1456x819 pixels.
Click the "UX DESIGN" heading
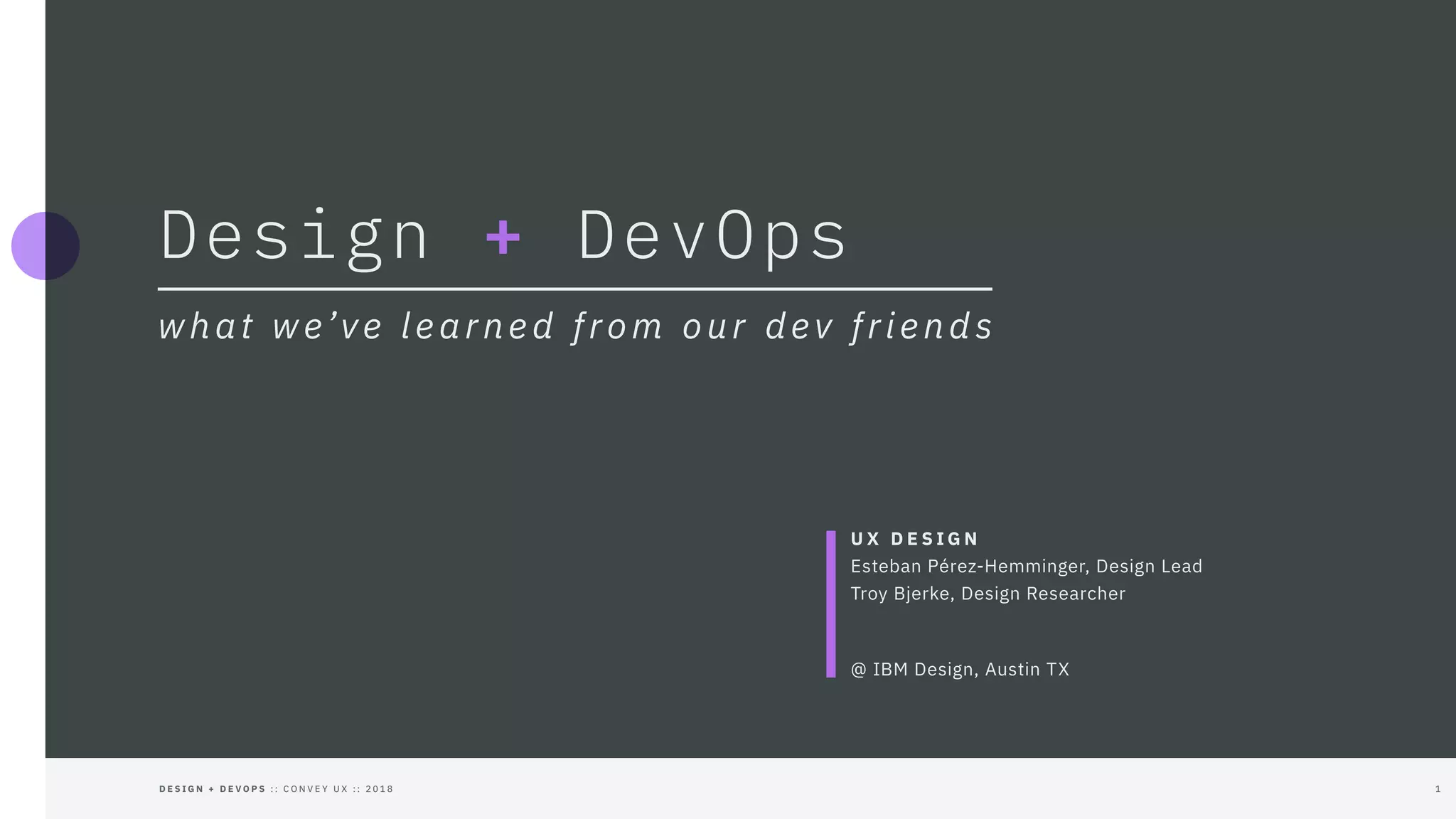tap(914, 539)
